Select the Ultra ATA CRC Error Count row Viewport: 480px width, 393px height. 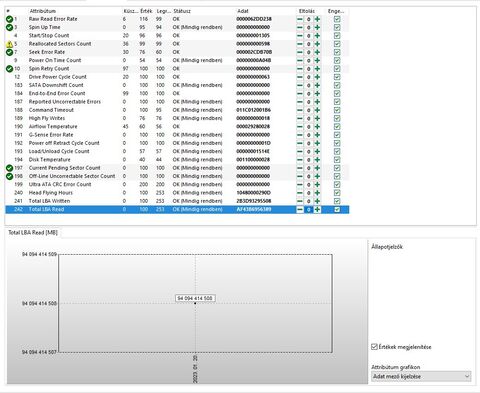point(177,185)
